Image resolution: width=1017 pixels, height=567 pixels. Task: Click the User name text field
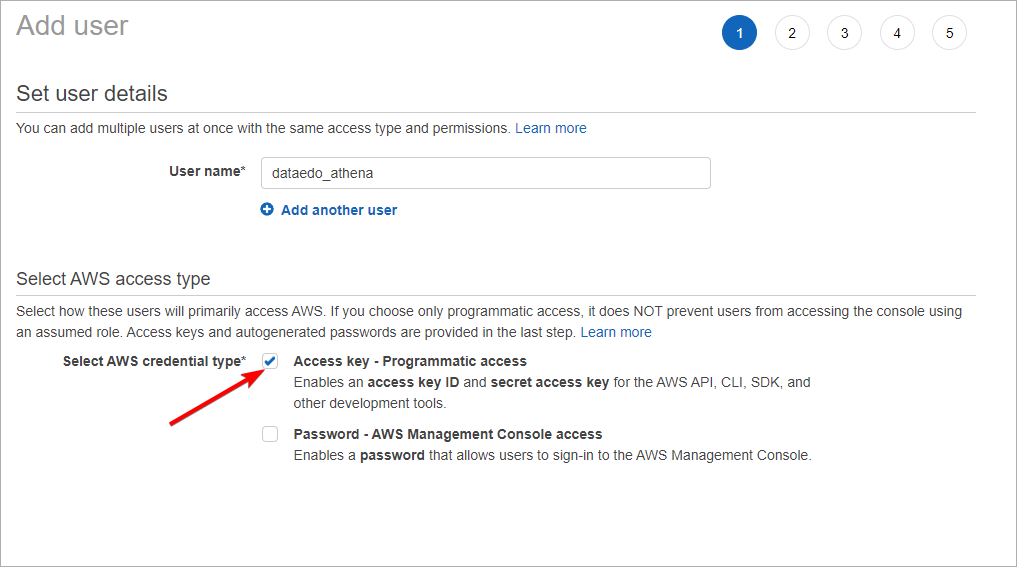point(485,173)
